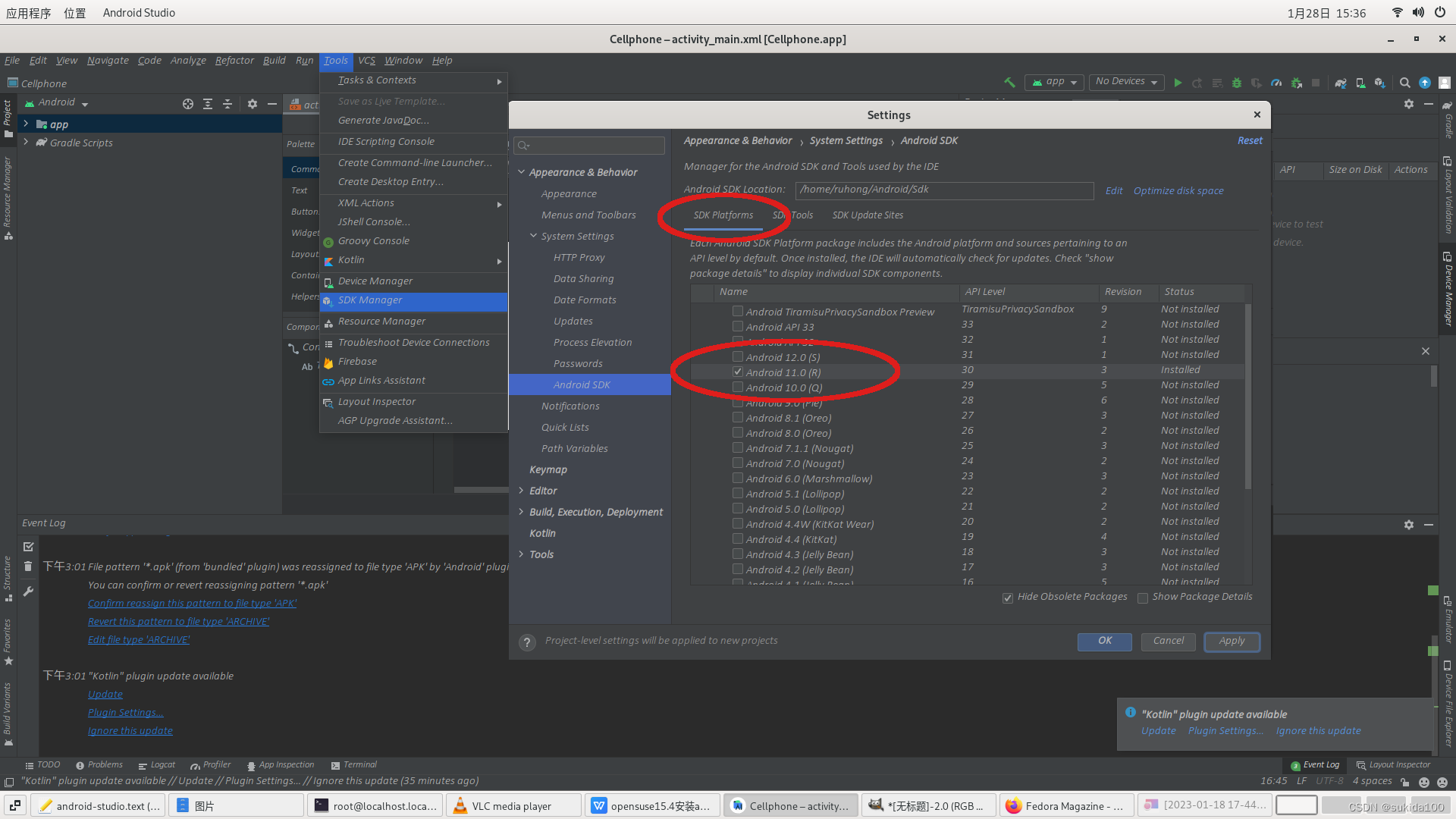
Task: Open Event Log wrench settings icon
Action: 28,591
